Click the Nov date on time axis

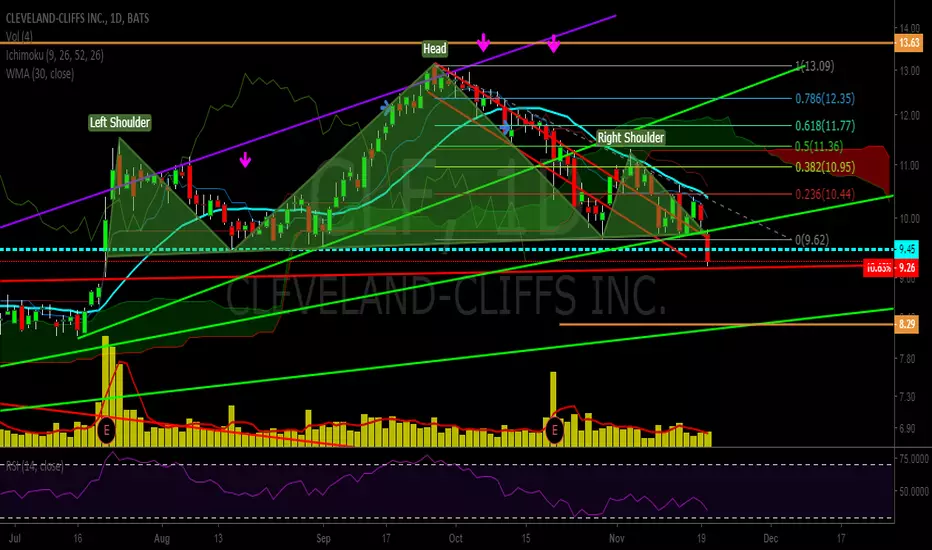coord(617,538)
